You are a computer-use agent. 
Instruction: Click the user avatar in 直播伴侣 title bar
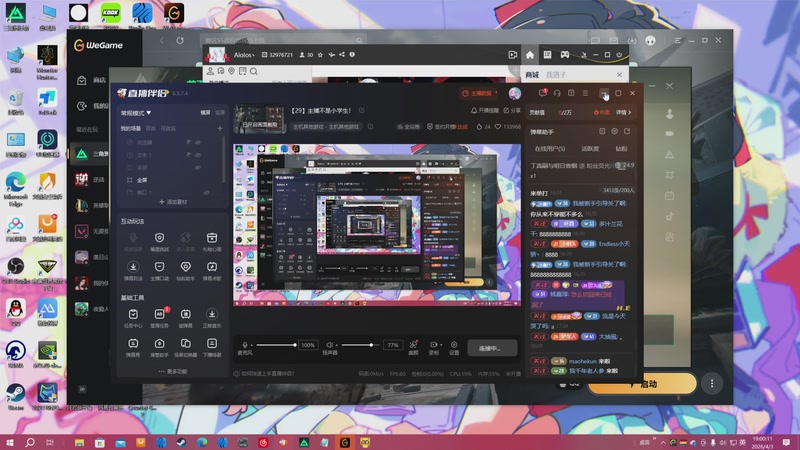515,93
